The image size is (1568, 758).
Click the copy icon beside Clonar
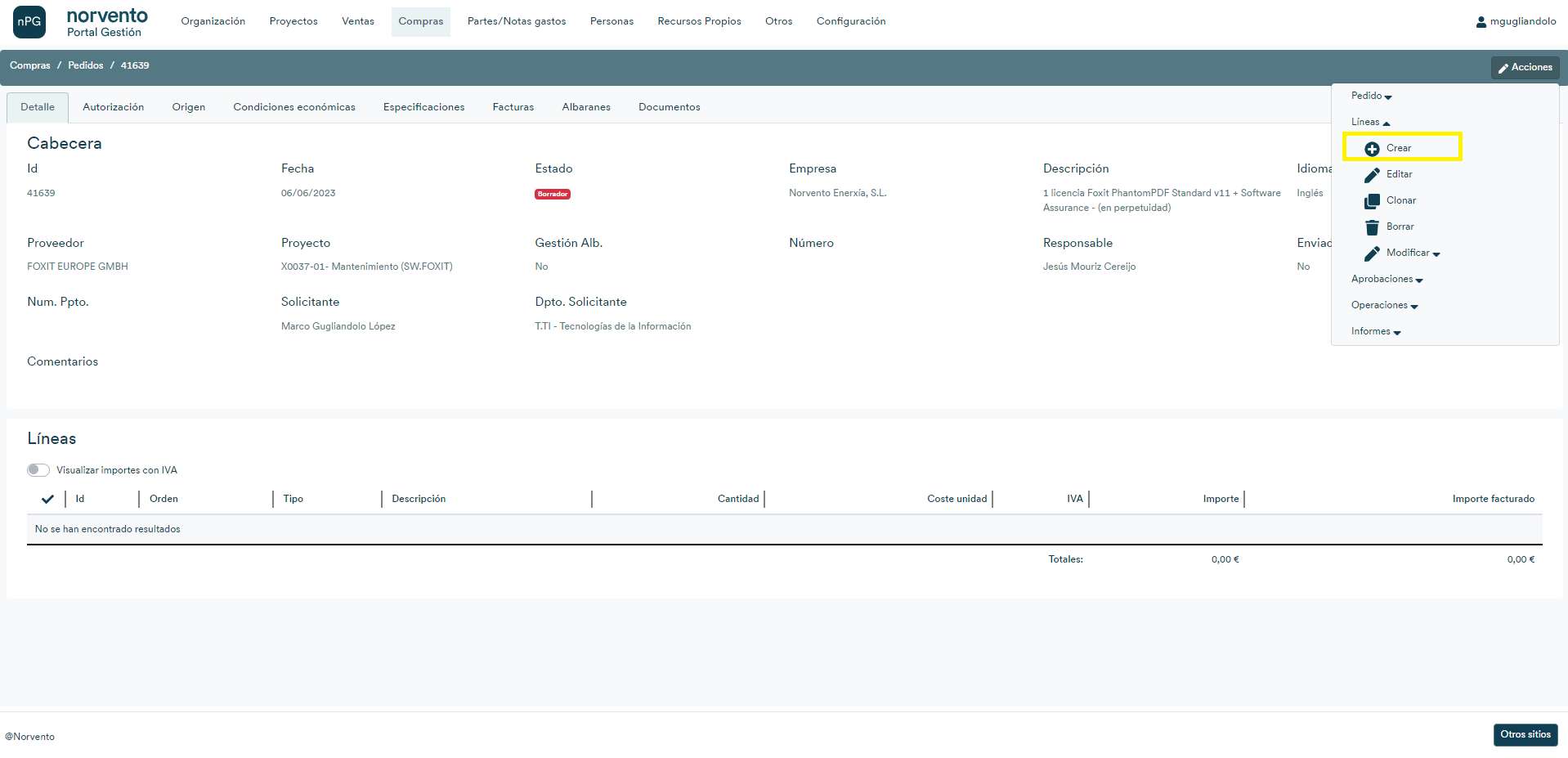(1372, 201)
